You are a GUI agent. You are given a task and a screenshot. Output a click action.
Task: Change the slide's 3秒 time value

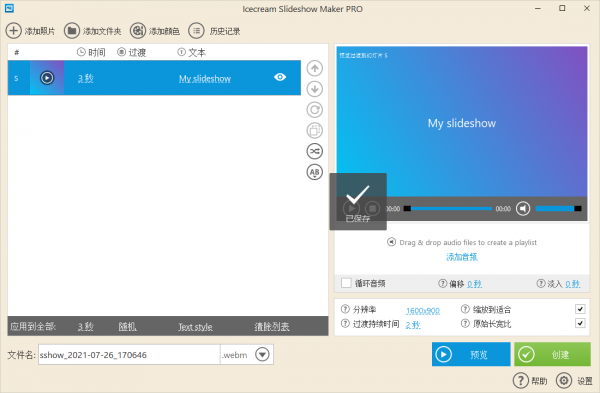pyautogui.click(x=86, y=78)
